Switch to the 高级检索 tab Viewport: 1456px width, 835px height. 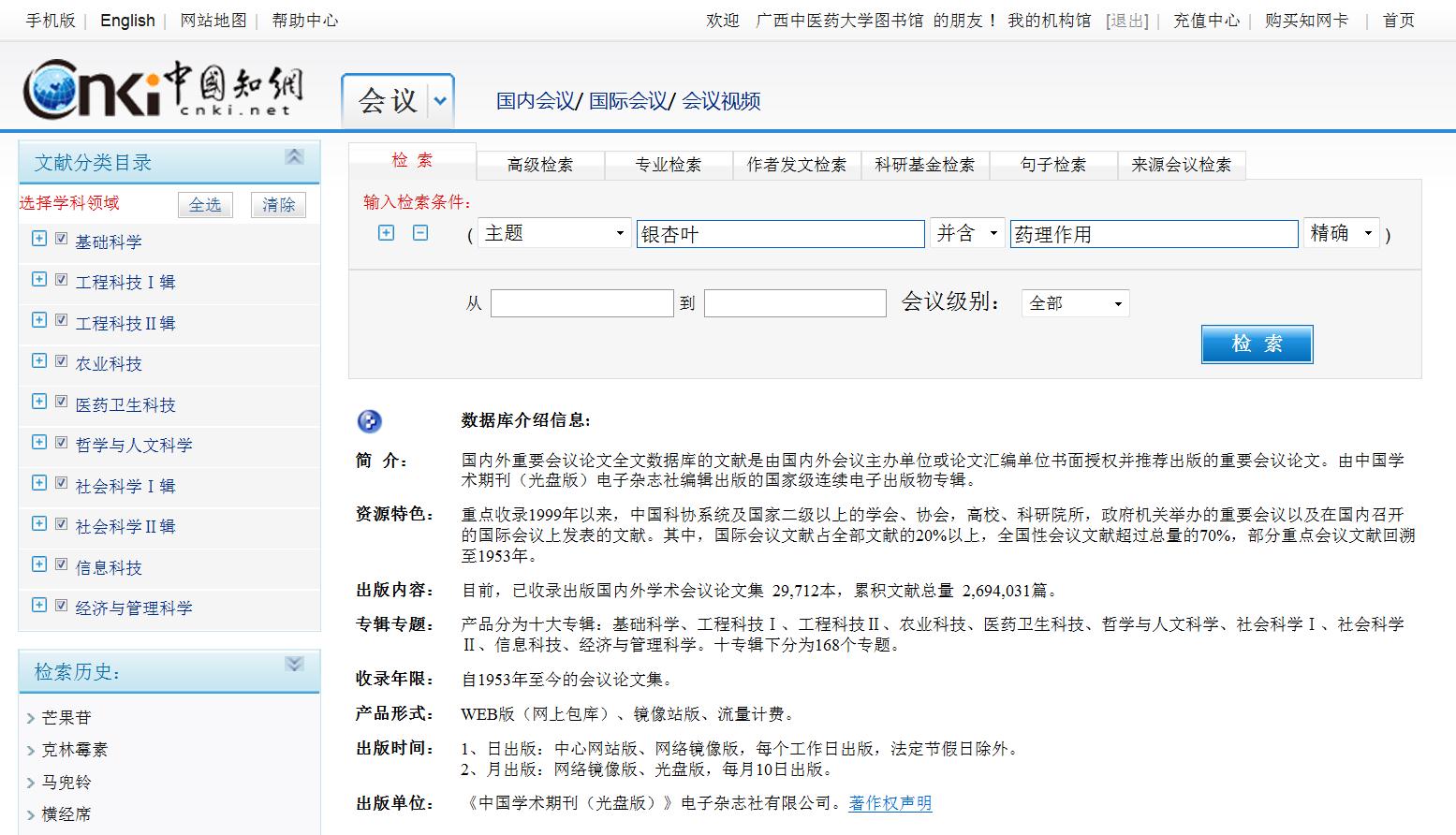(x=540, y=165)
